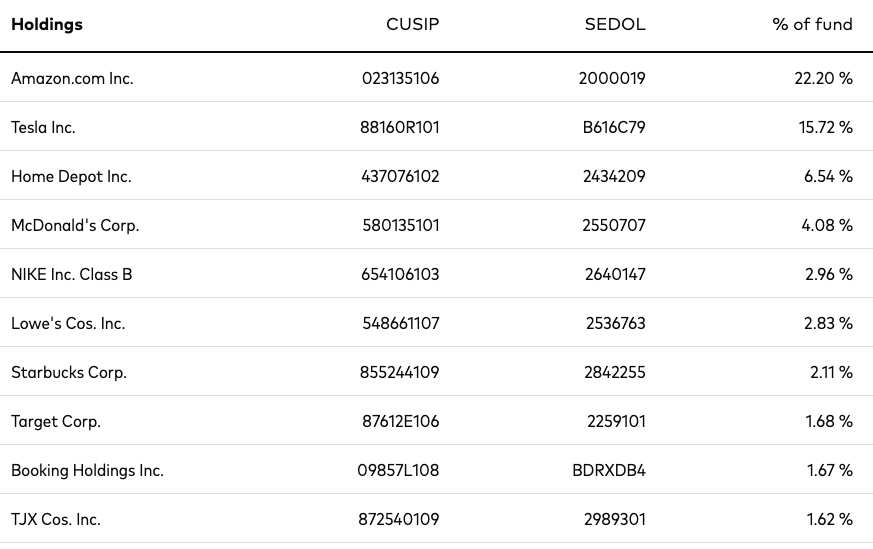The height and width of the screenshot is (549, 873).
Task: Click Lowe's Cos. Inc. holding name
Action: [x=68, y=323]
